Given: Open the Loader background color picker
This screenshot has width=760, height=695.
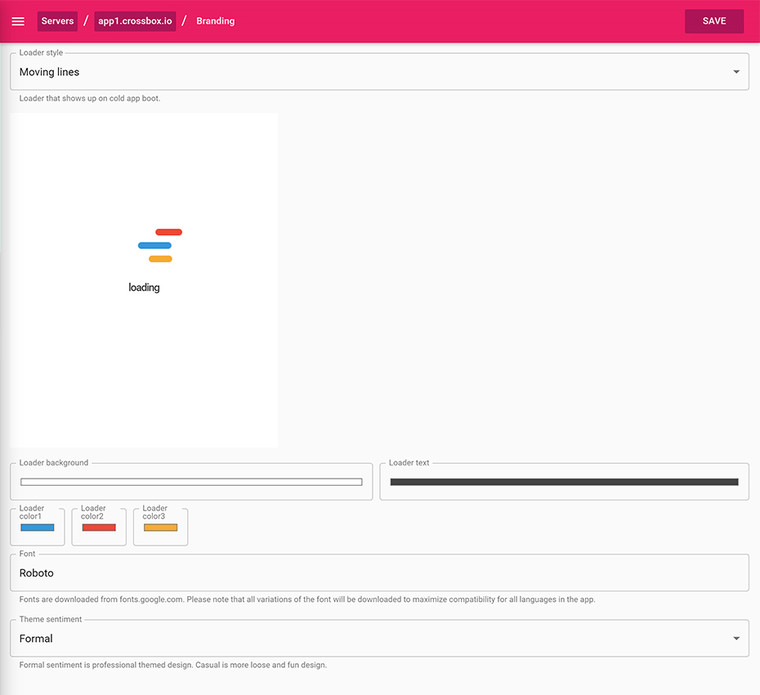Looking at the screenshot, I should click(x=191, y=482).
